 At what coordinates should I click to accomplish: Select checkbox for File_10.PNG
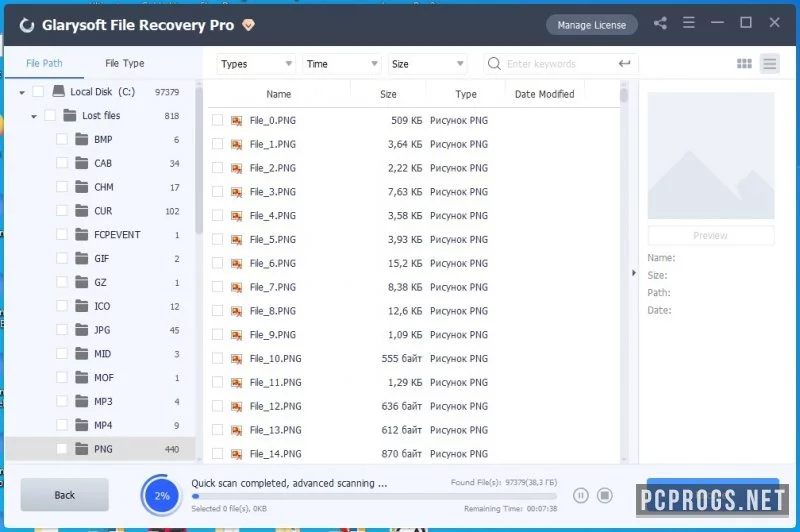217,359
